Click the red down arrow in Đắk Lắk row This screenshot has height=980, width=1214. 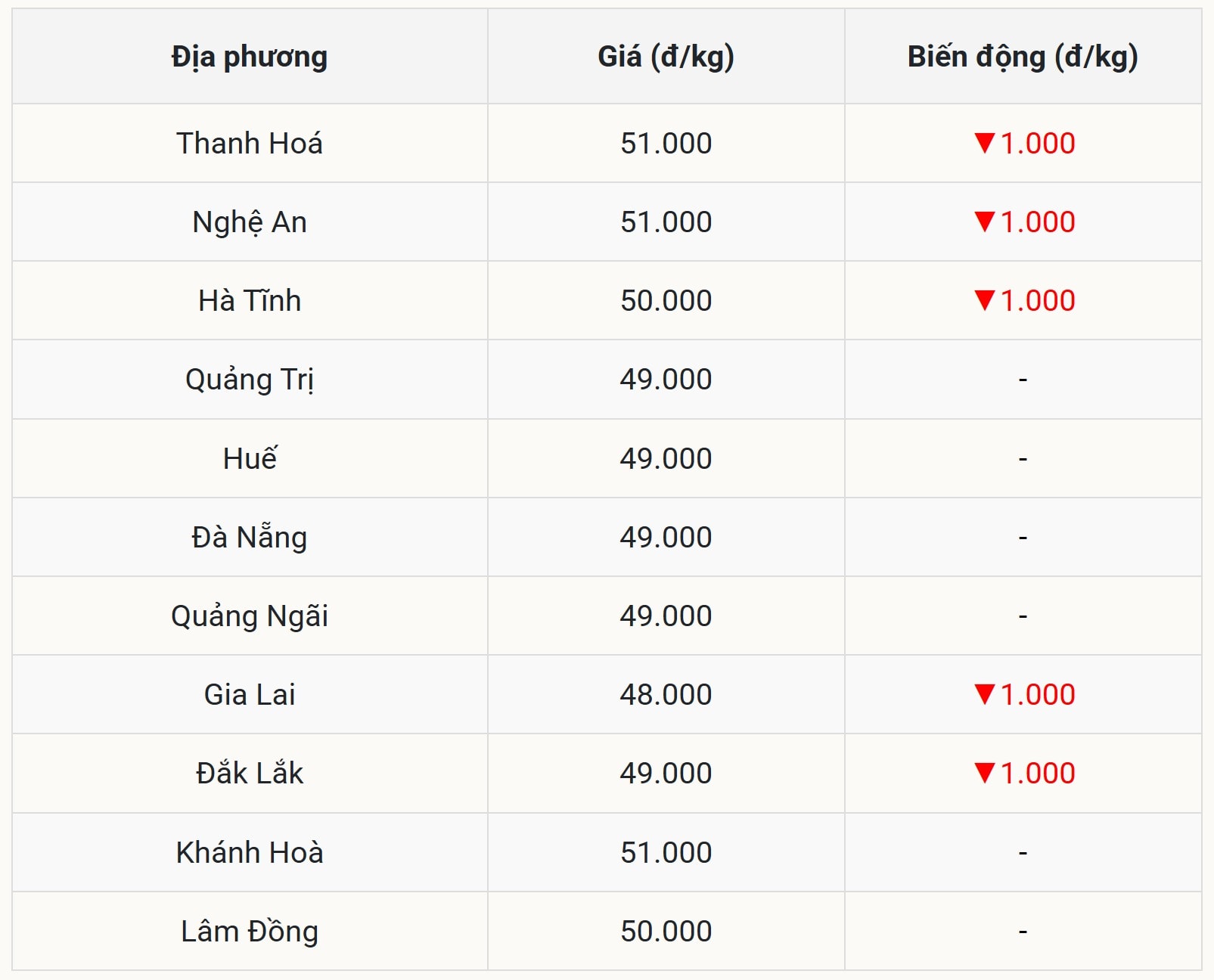click(984, 773)
